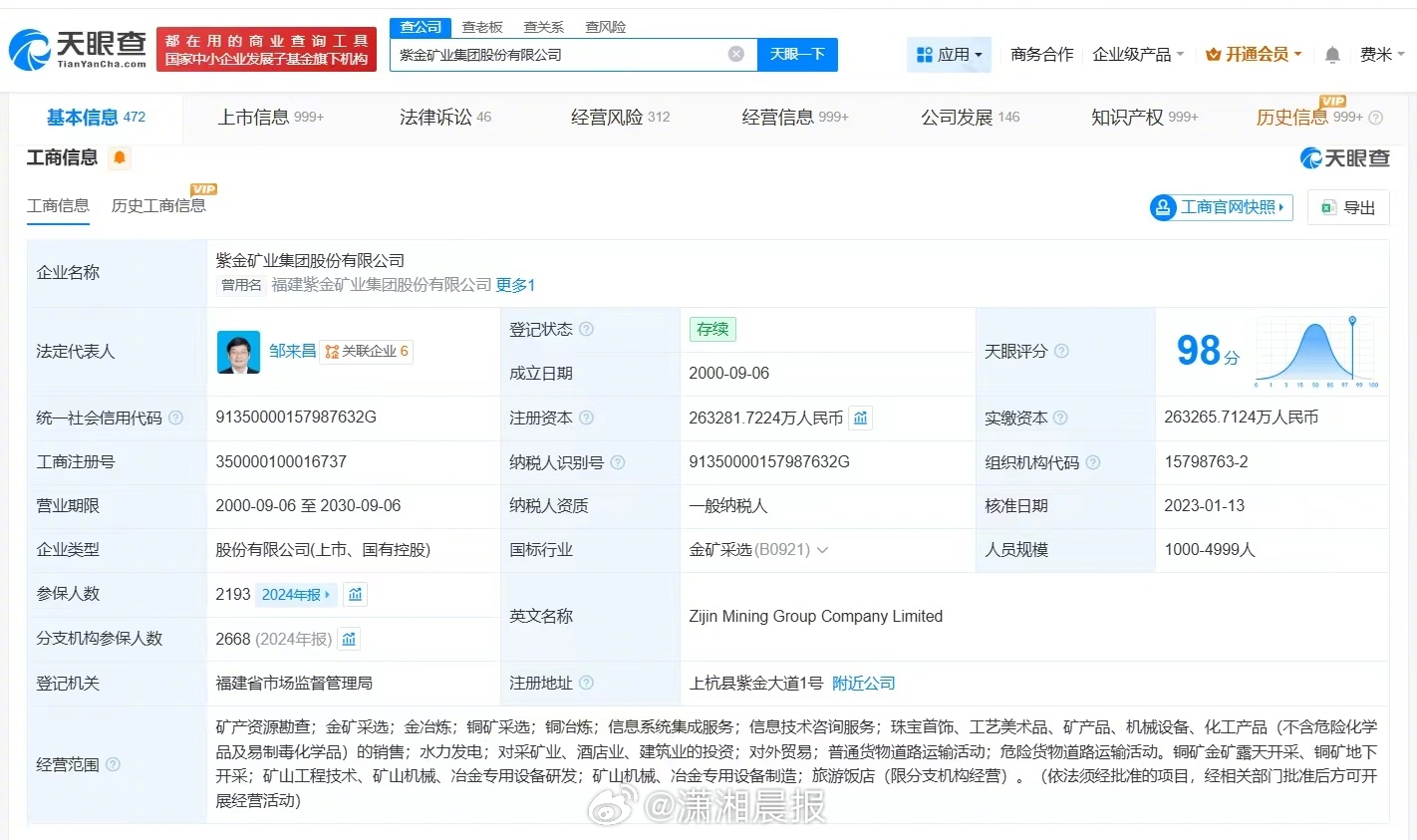Click the orange alert bell beside 工商信息

tap(120, 157)
